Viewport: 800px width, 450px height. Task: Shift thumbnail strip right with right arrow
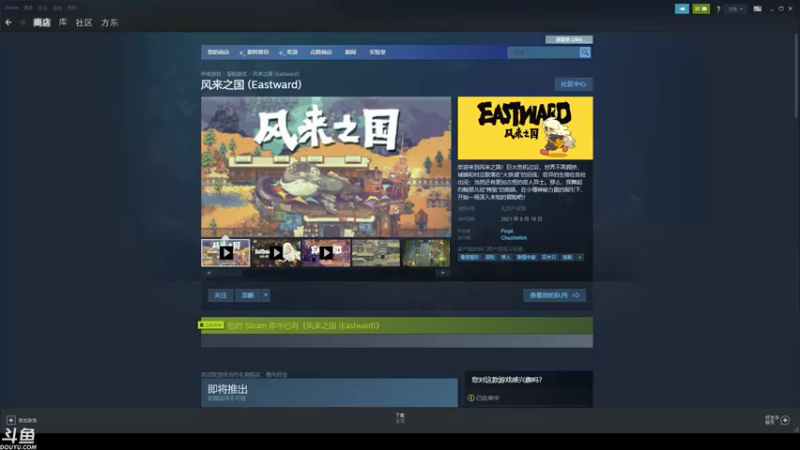tap(443, 273)
